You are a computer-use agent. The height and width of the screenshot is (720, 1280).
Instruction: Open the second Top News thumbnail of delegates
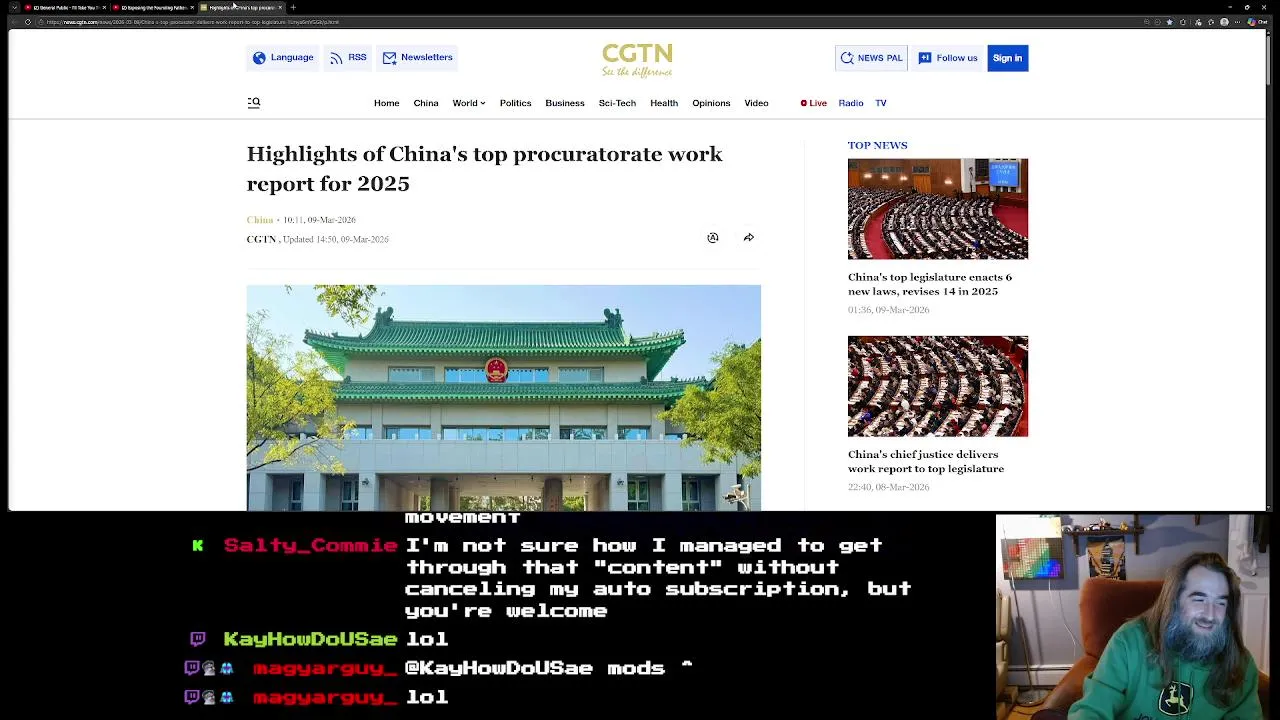938,386
